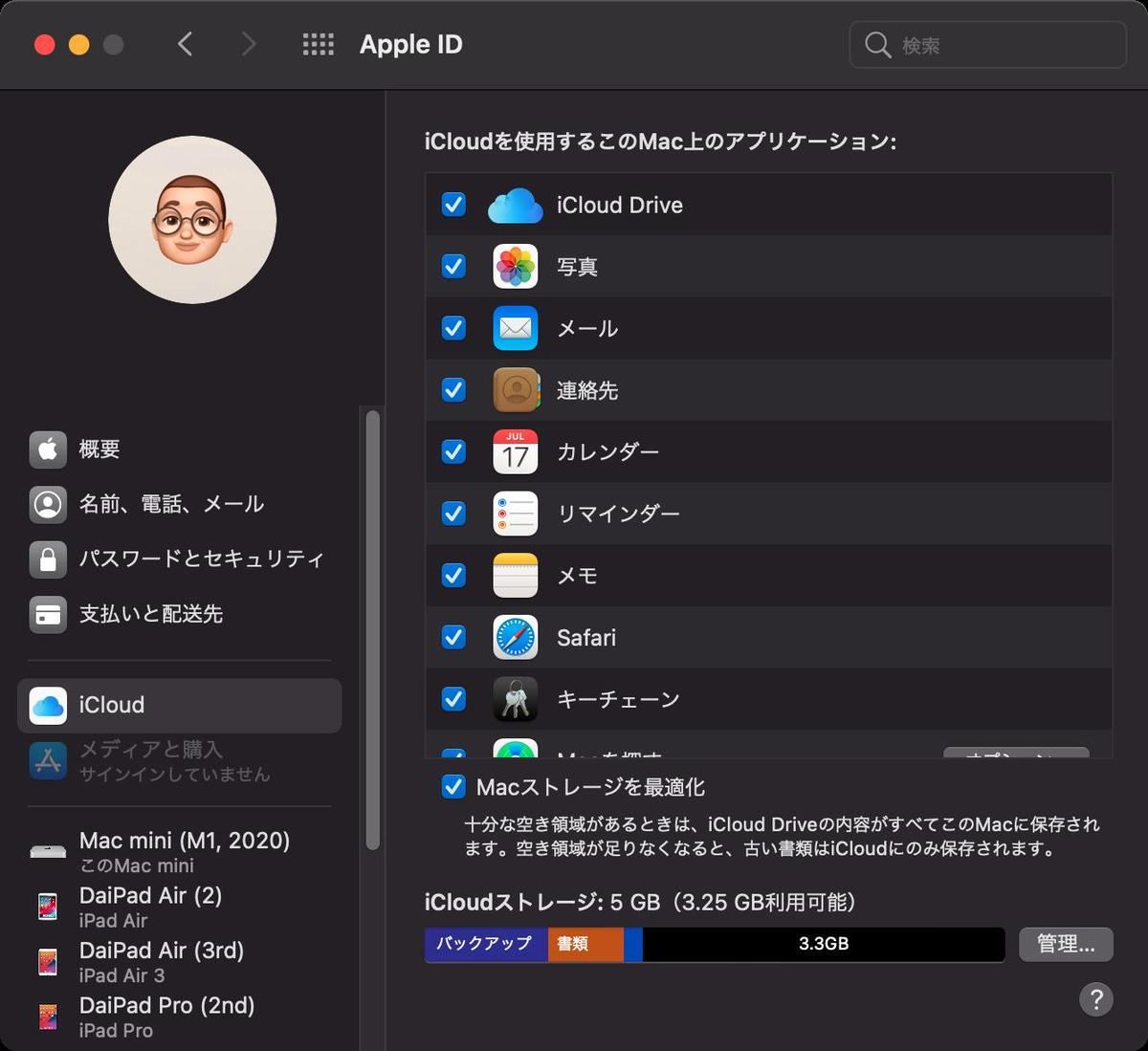The image size is (1148, 1051).
Task: Click the iPad icon for DaiPad Pro (2nd)
Action: click(x=48, y=1016)
